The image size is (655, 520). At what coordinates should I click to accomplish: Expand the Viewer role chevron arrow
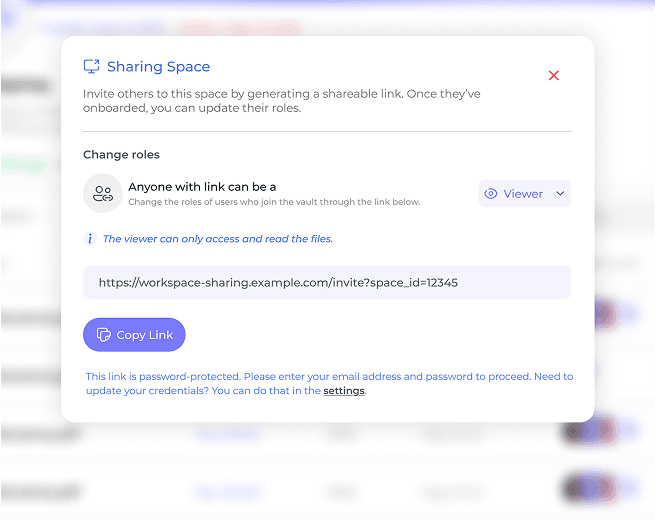click(560, 193)
